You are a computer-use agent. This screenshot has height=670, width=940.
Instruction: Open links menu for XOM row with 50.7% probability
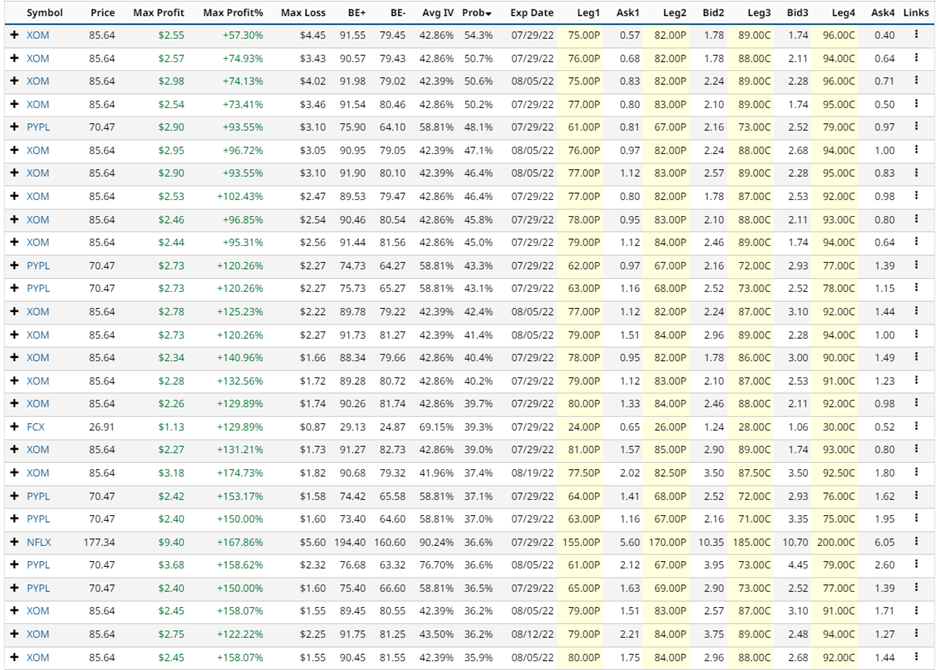[x=916, y=58]
